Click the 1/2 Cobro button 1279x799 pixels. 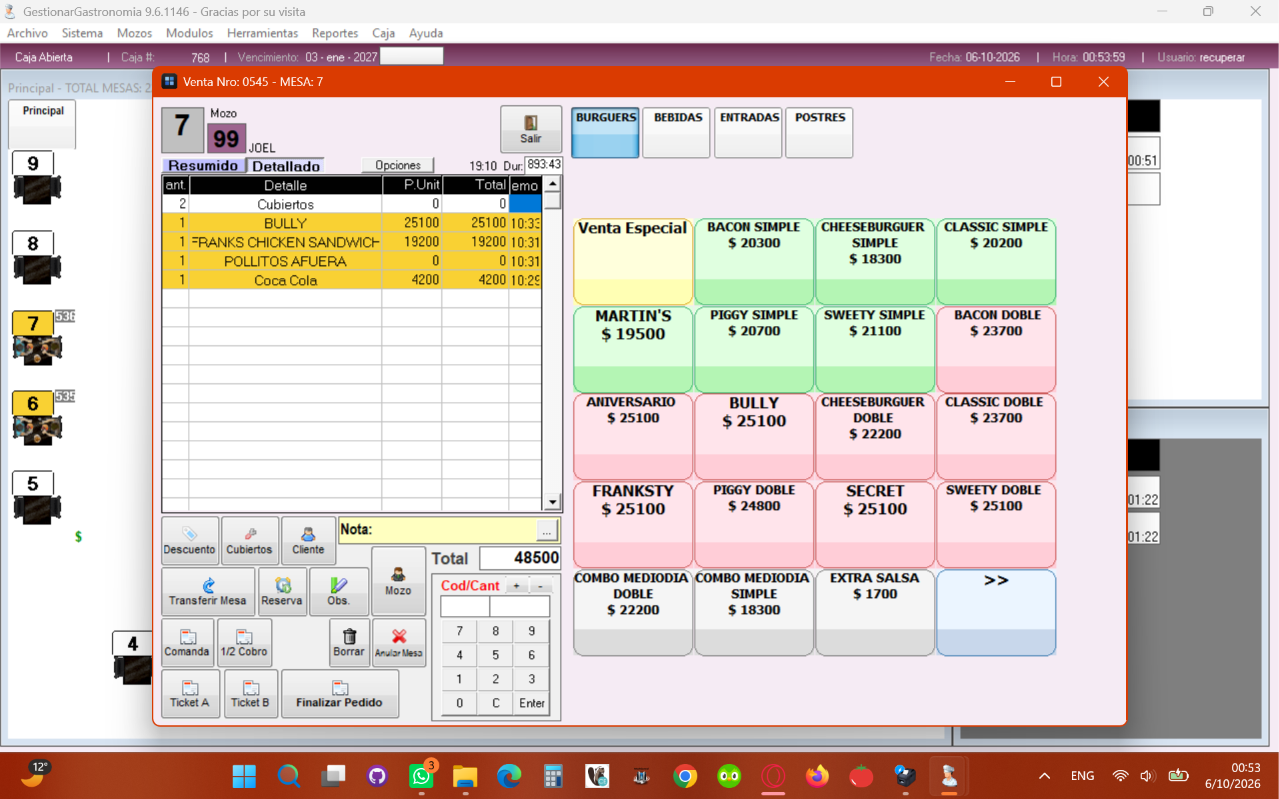[x=244, y=643]
